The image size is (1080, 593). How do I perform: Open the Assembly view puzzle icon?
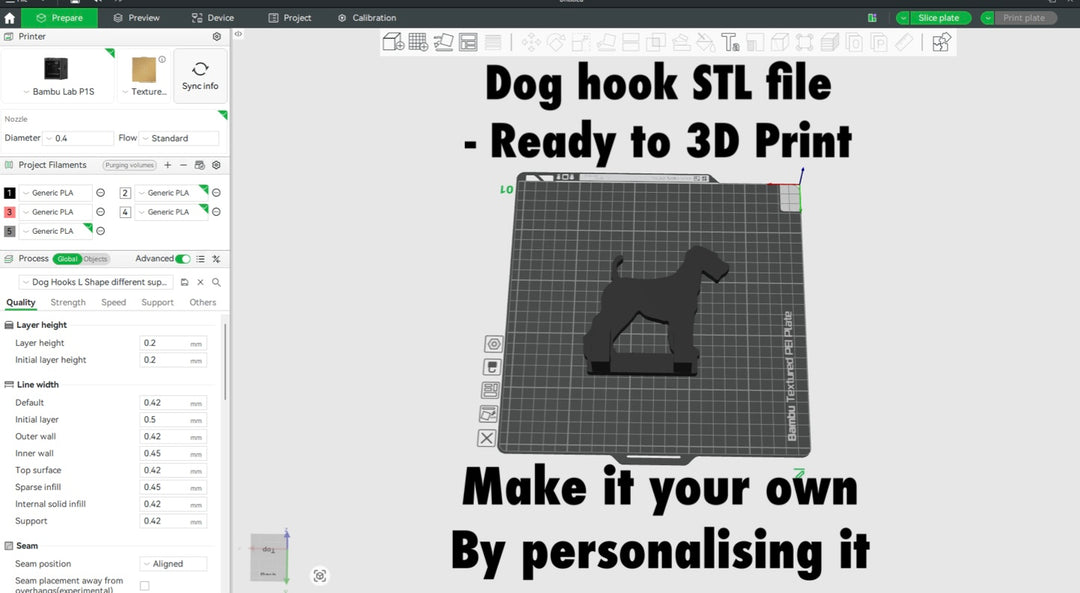pyautogui.click(x=941, y=43)
